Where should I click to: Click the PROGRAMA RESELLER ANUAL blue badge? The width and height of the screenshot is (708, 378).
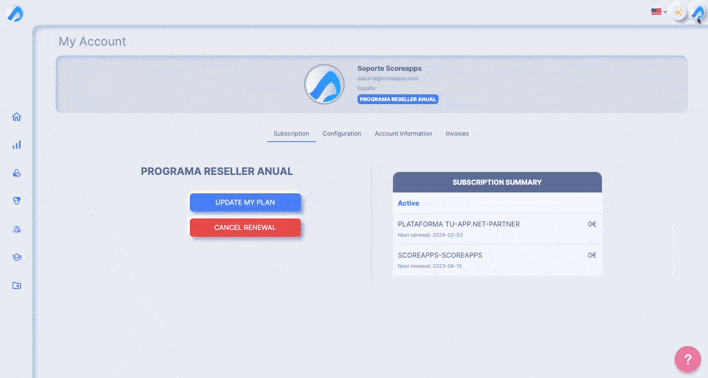coord(398,99)
